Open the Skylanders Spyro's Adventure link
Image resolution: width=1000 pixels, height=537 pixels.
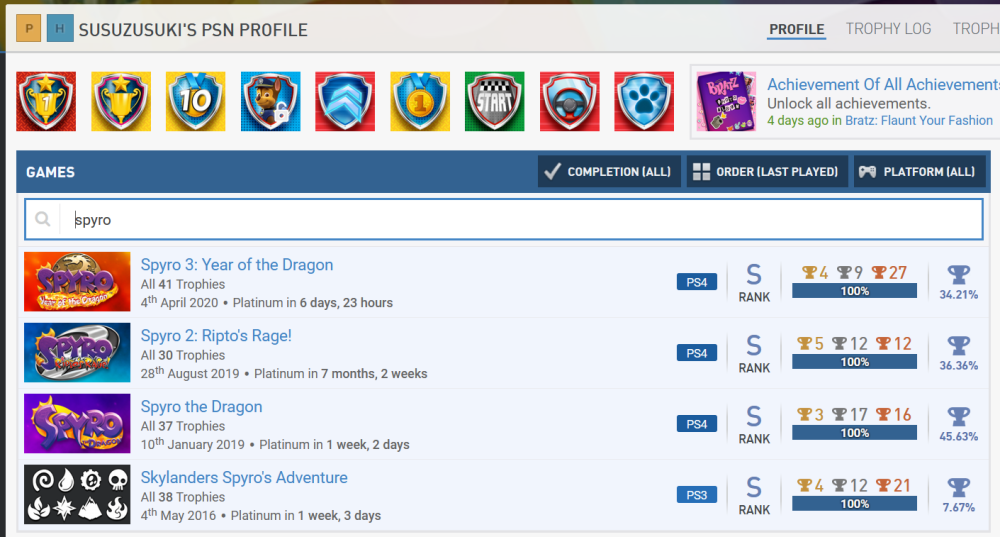(x=244, y=478)
